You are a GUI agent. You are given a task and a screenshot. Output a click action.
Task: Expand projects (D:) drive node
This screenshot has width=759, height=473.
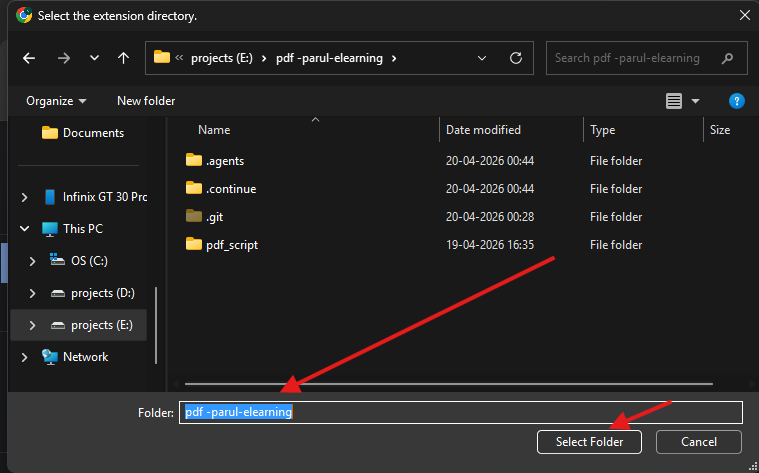click(x=32, y=293)
